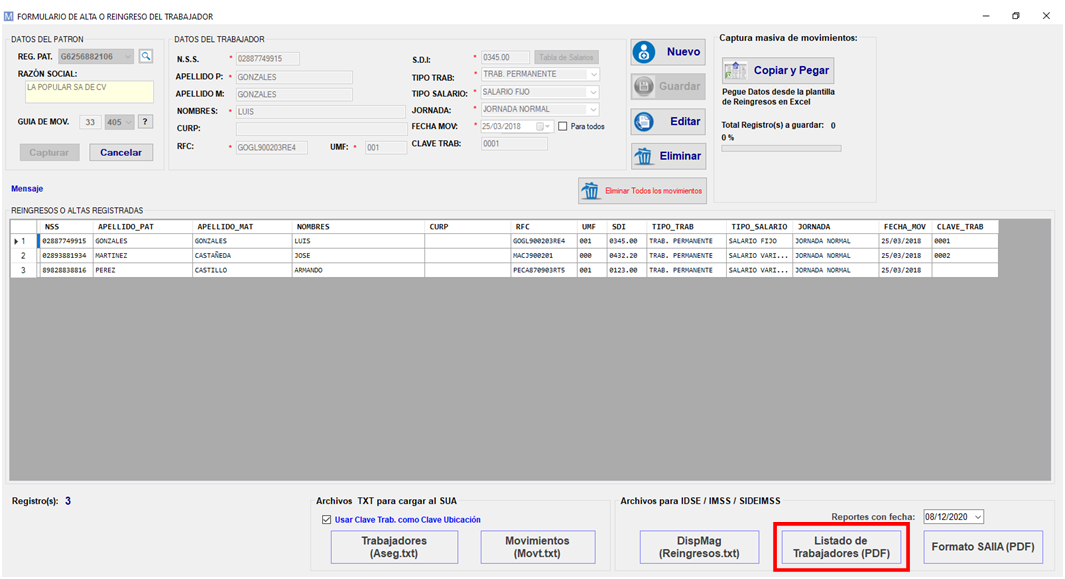The width and height of the screenshot is (1065, 579).
Task: Click CLAVE_TRAB cell 0002
Action: [964, 256]
